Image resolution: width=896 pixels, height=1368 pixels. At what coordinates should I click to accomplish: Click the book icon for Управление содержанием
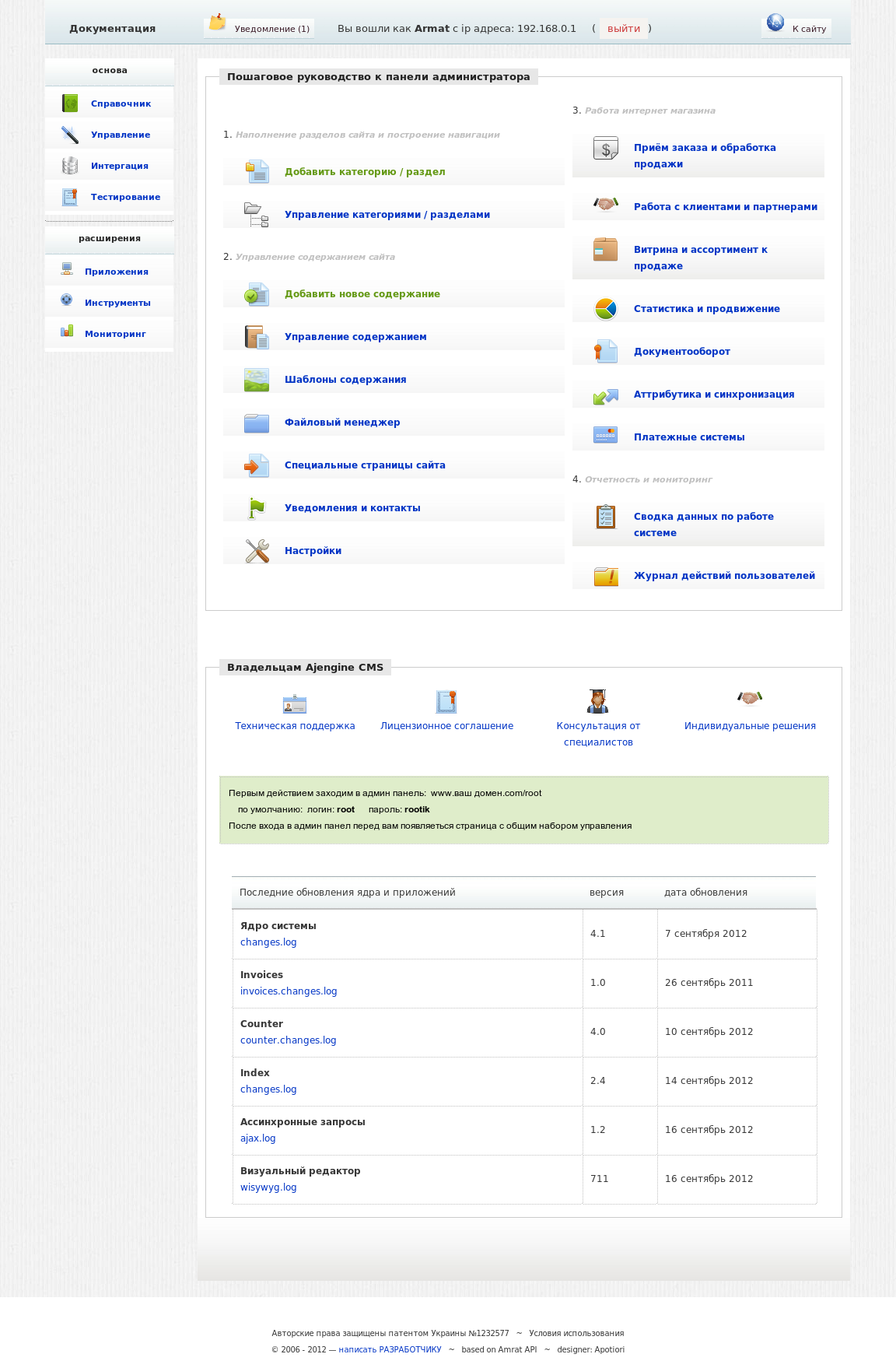coord(257,336)
